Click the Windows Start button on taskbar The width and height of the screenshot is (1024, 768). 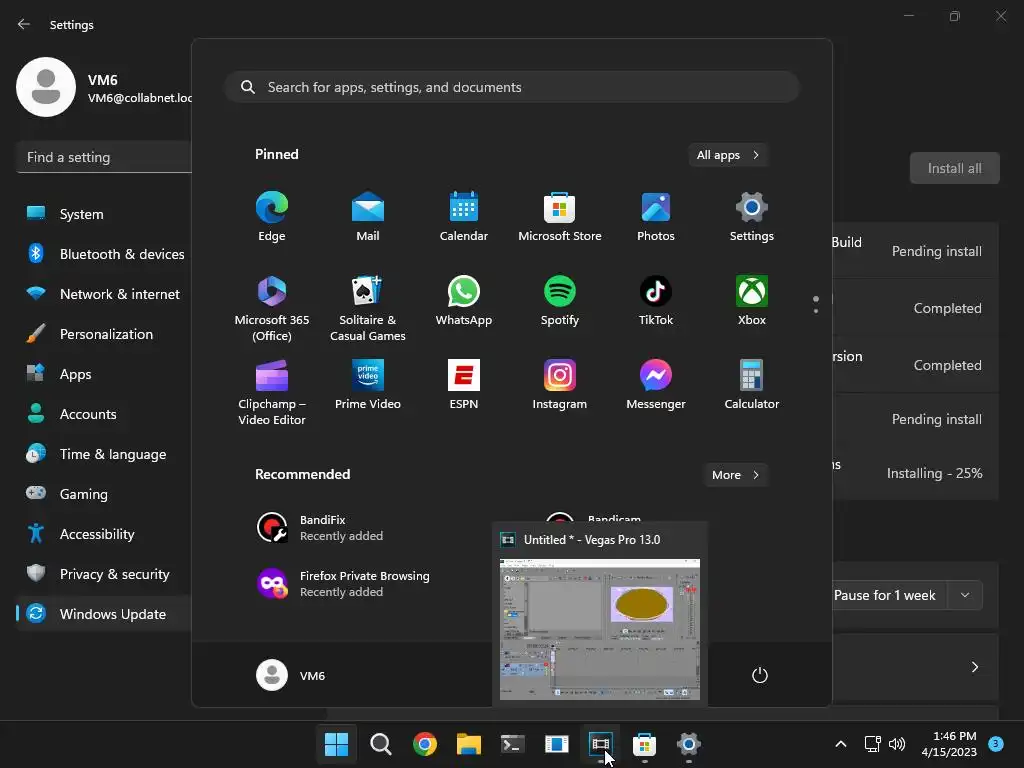coord(336,744)
